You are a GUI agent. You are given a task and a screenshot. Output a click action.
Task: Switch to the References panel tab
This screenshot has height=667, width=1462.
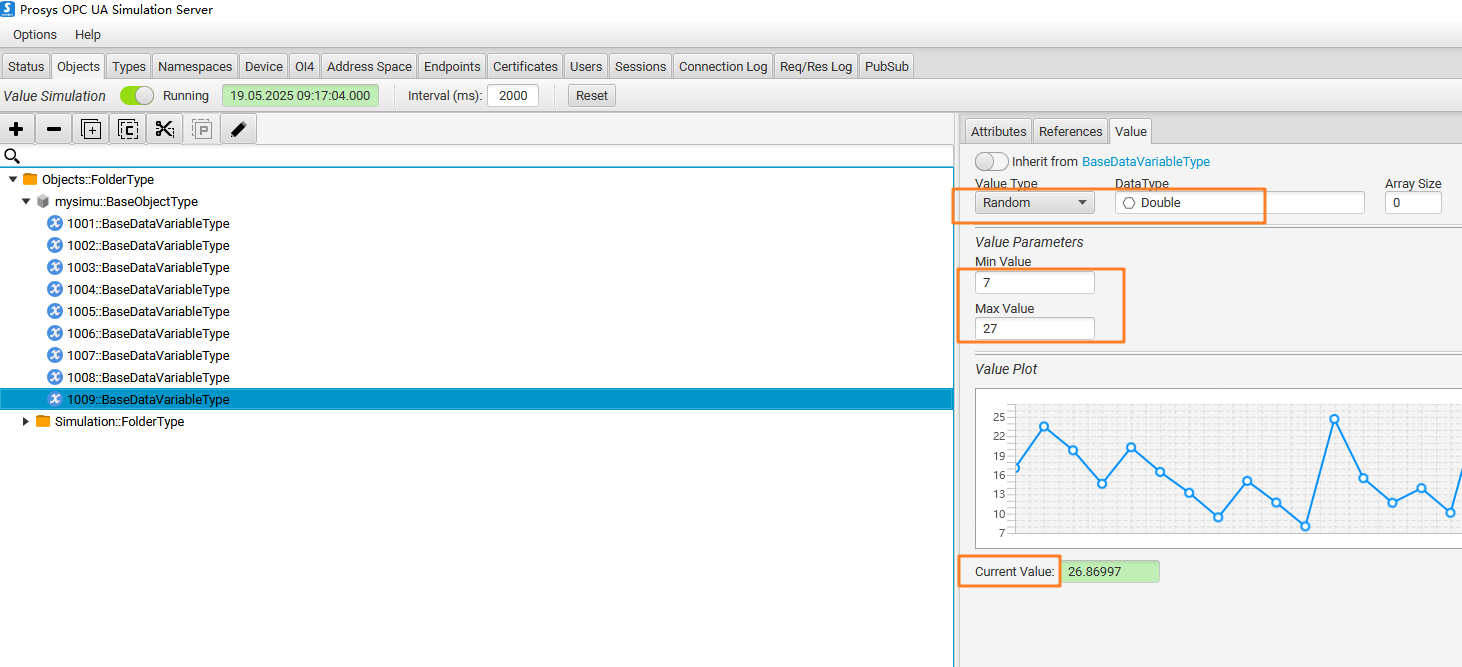(x=1070, y=131)
